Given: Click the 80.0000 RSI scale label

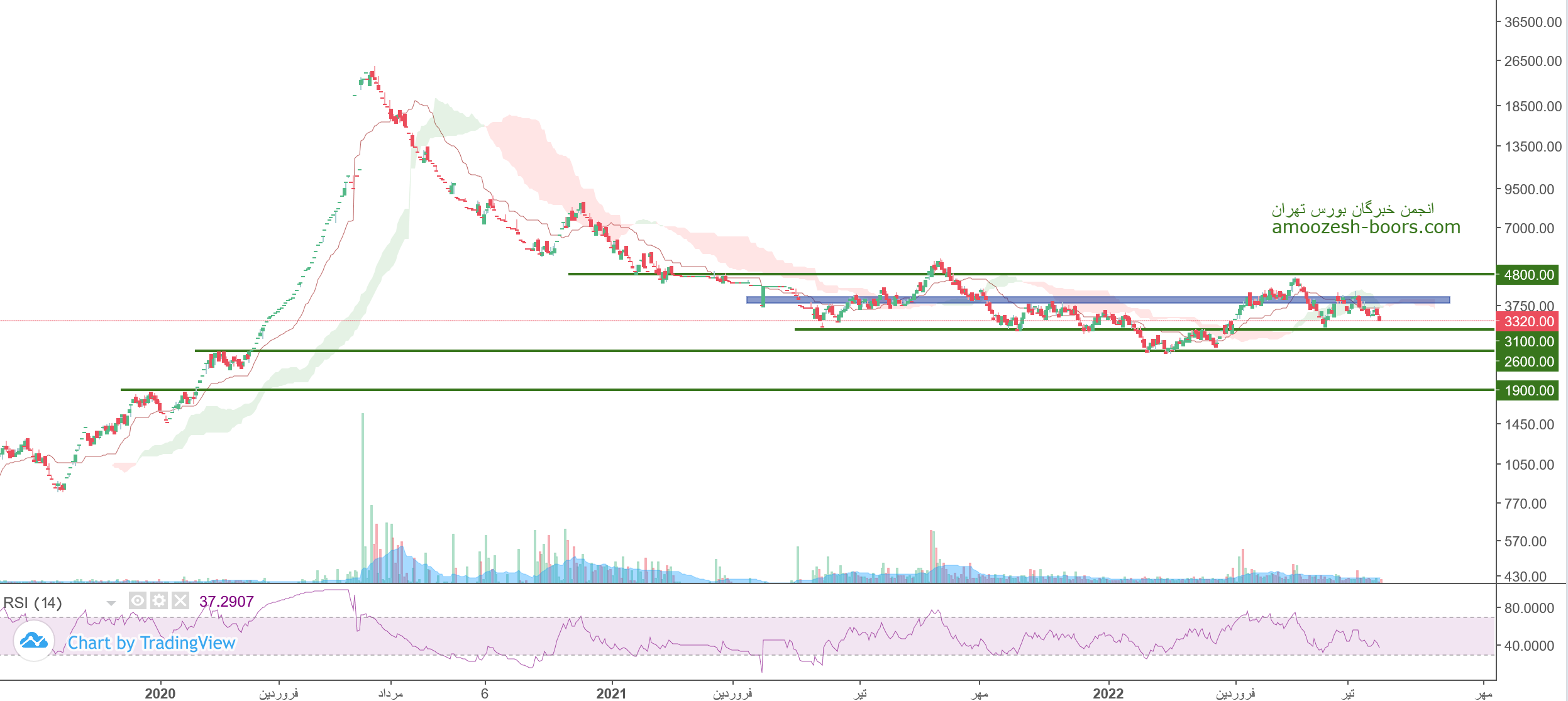Looking at the screenshot, I should [x=1529, y=608].
